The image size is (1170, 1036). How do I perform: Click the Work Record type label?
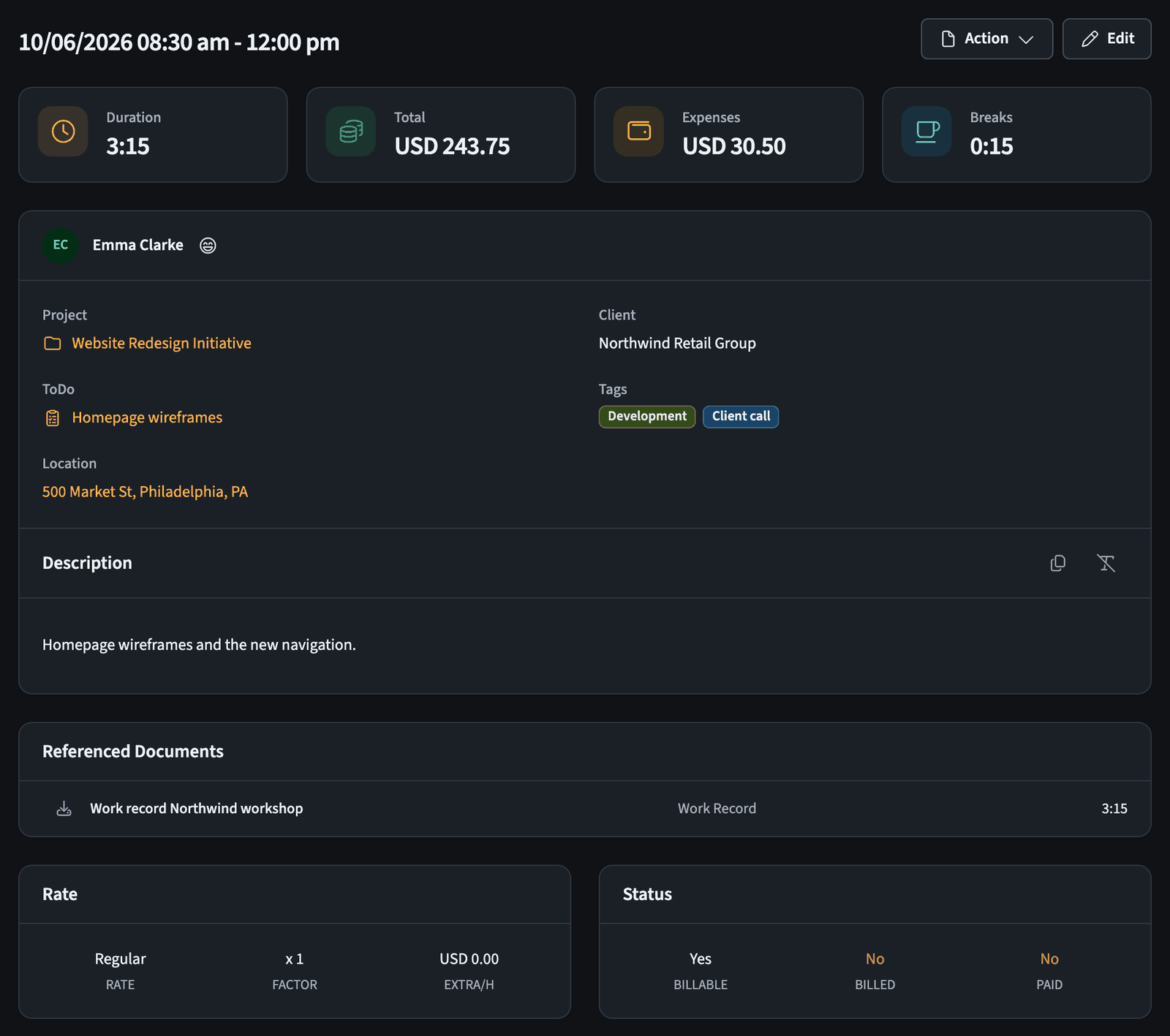pyautogui.click(x=717, y=809)
